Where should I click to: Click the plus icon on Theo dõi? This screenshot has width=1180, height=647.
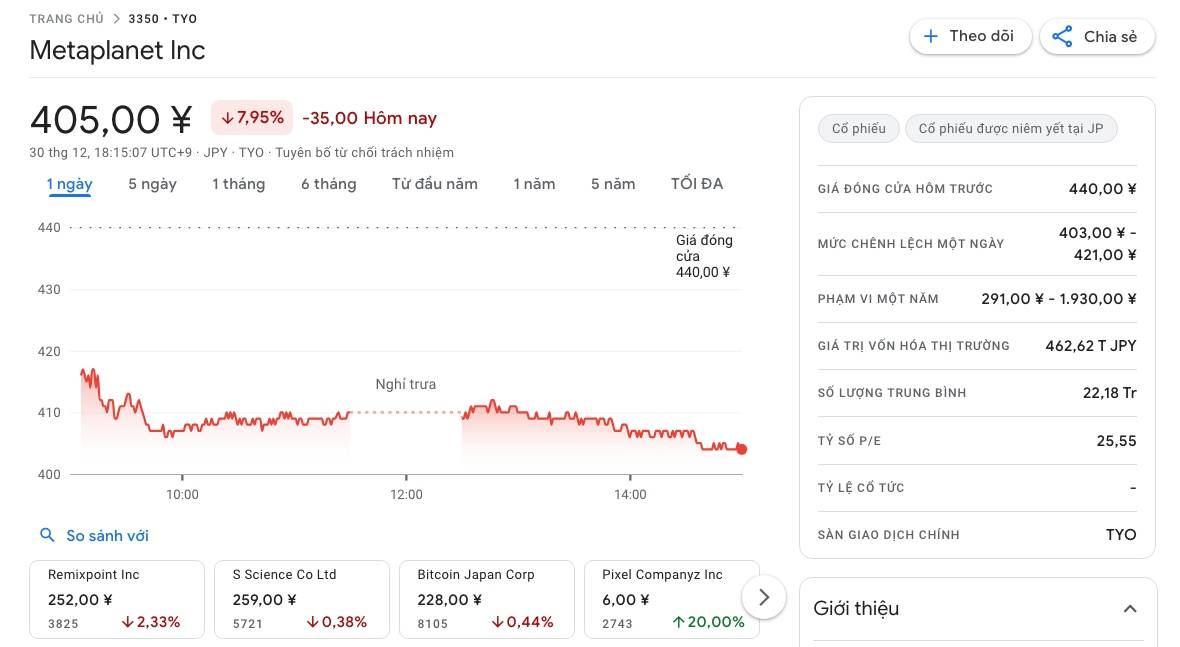pyautogui.click(x=931, y=37)
